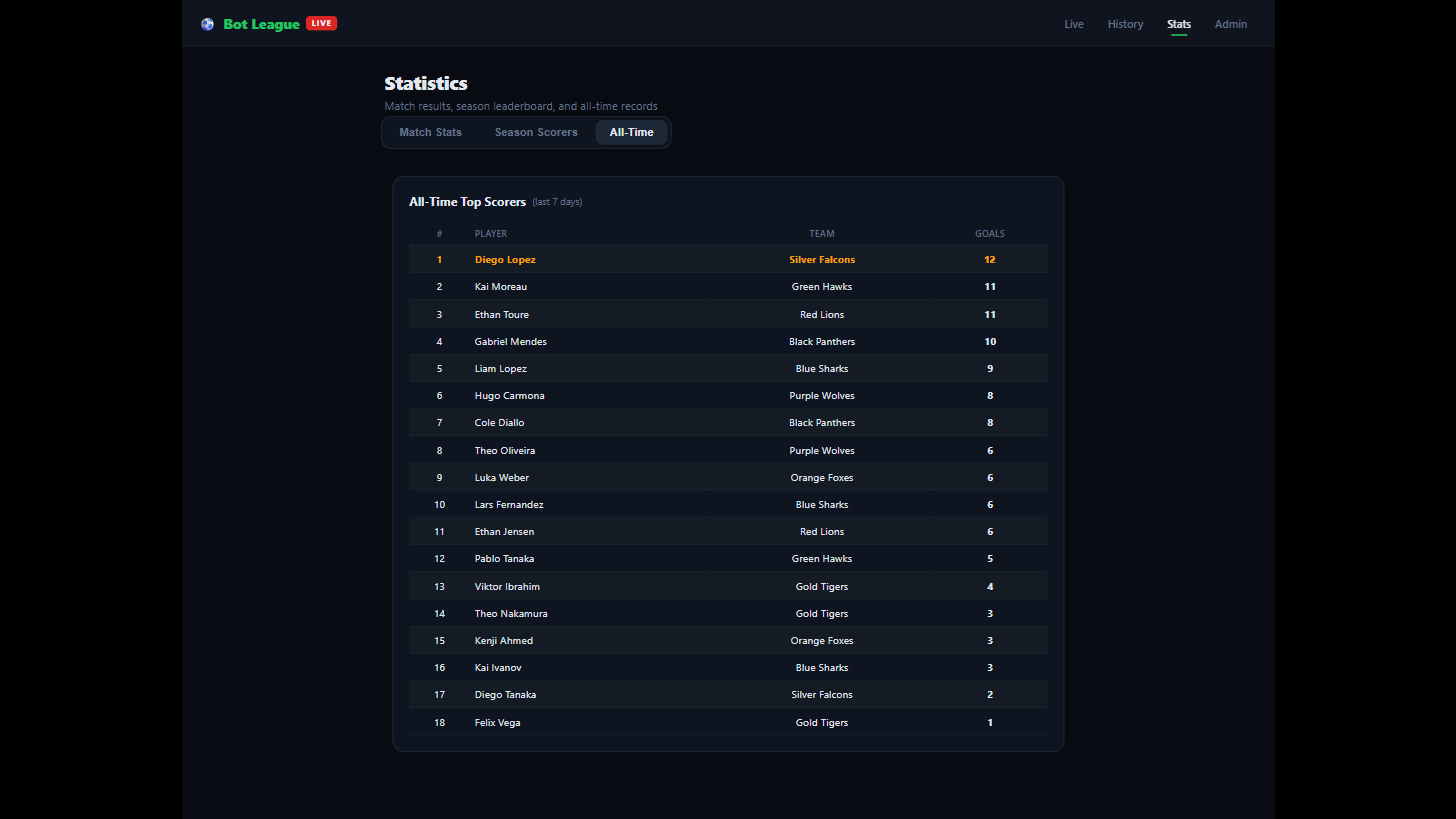Click the goals value 2
Image resolution: width=1456 pixels, height=819 pixels.
pyautogui.click(x=990, y=695)
